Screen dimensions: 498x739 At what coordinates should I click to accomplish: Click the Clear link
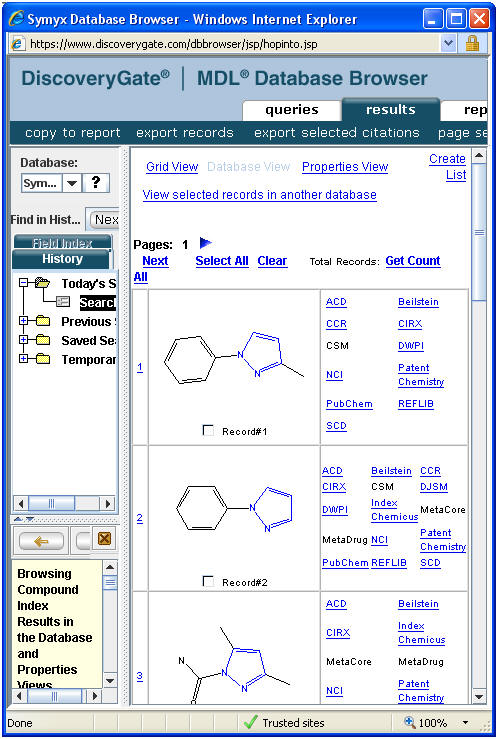(272, 261)
